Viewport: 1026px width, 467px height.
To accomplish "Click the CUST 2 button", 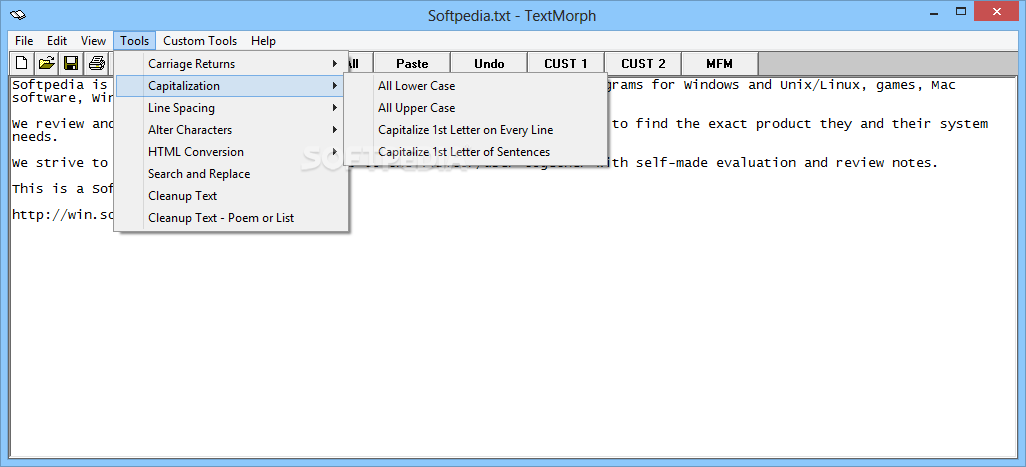I will [643, 63].
